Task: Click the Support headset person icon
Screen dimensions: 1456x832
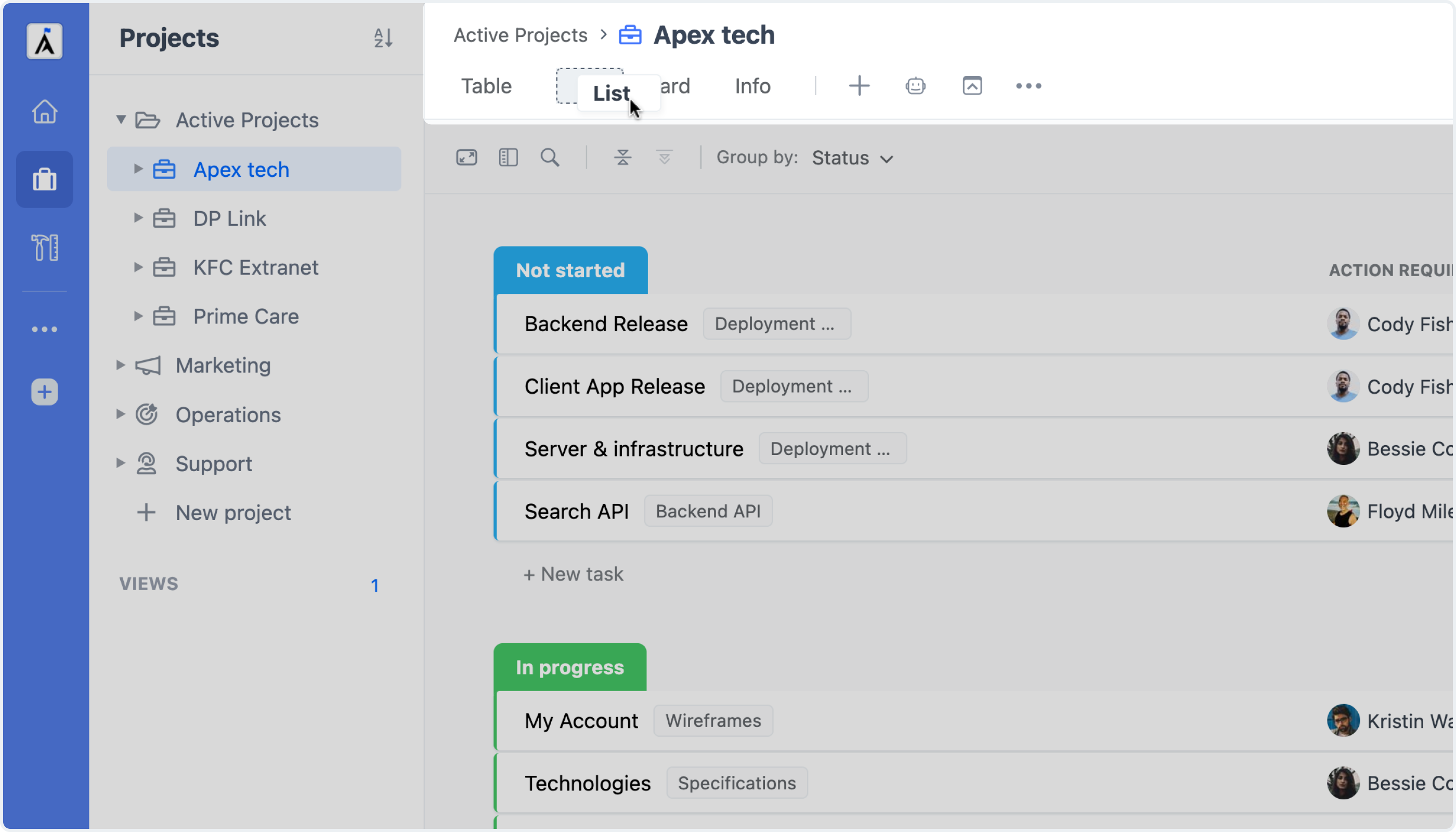Action: 146,463
